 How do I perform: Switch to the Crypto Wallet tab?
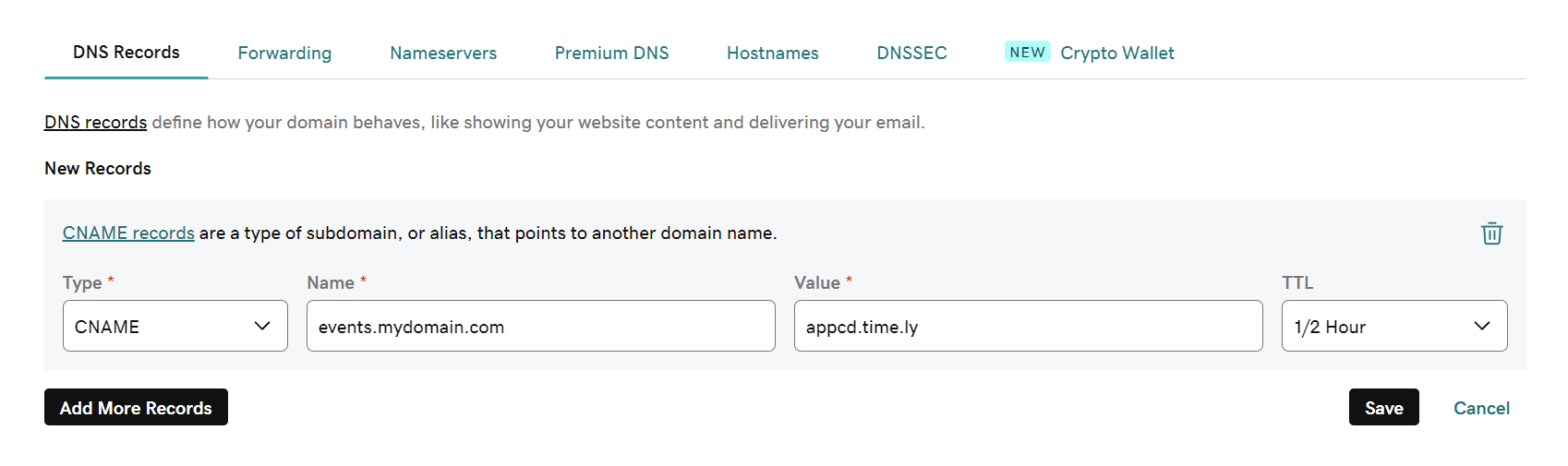pyautogui.click(x=1116, y=54)
